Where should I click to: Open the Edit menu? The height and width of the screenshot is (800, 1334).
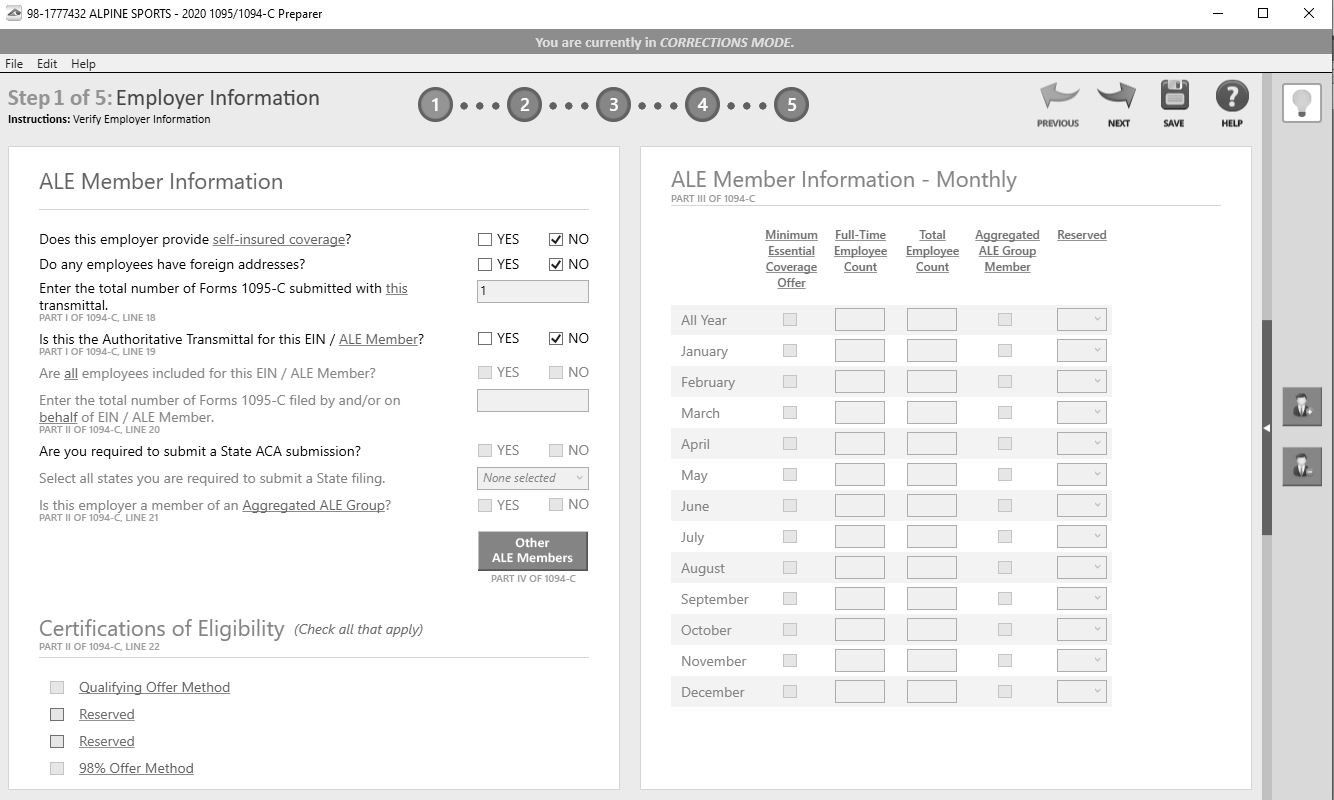click(47, 63)
